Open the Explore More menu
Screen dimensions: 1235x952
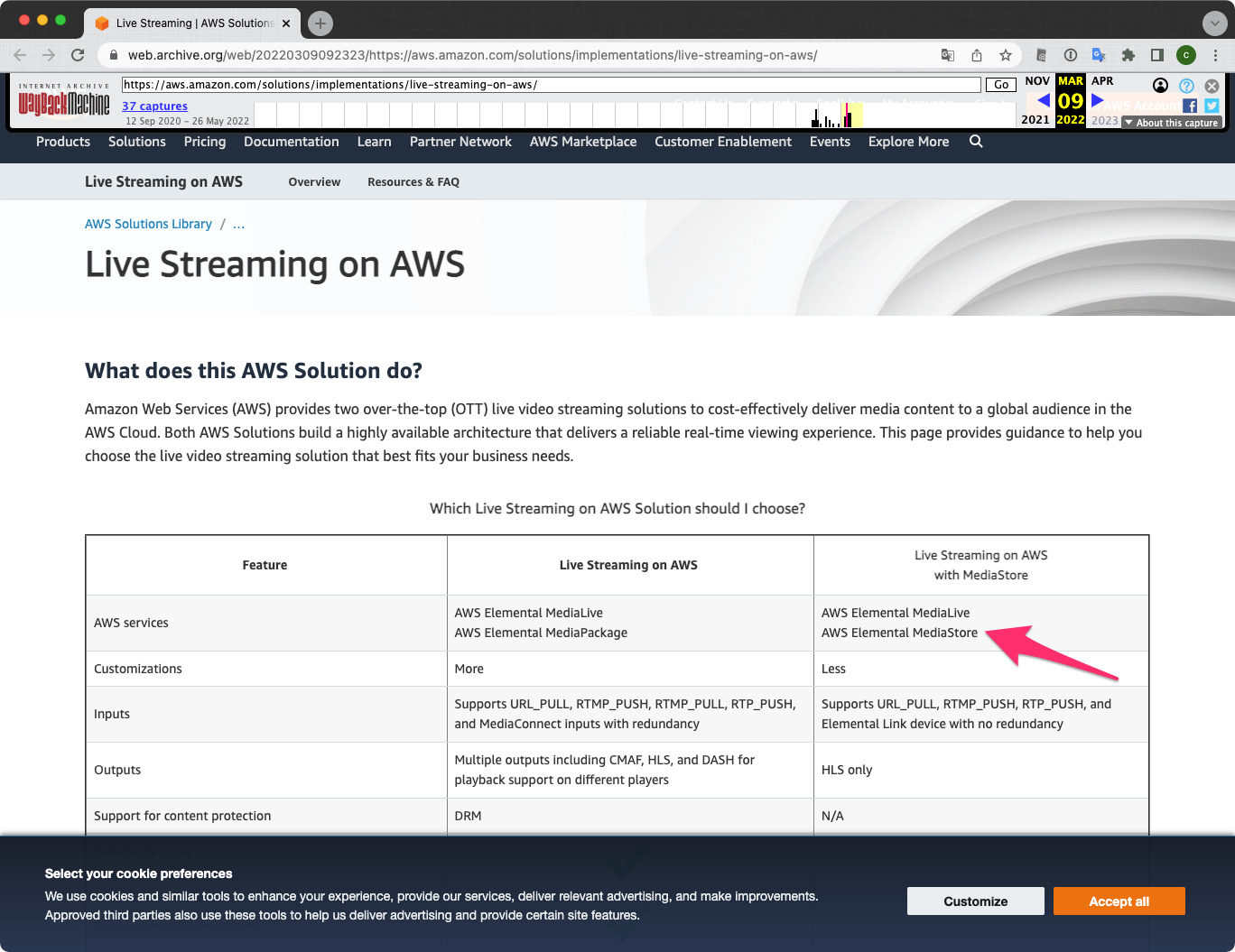[908, 142]
